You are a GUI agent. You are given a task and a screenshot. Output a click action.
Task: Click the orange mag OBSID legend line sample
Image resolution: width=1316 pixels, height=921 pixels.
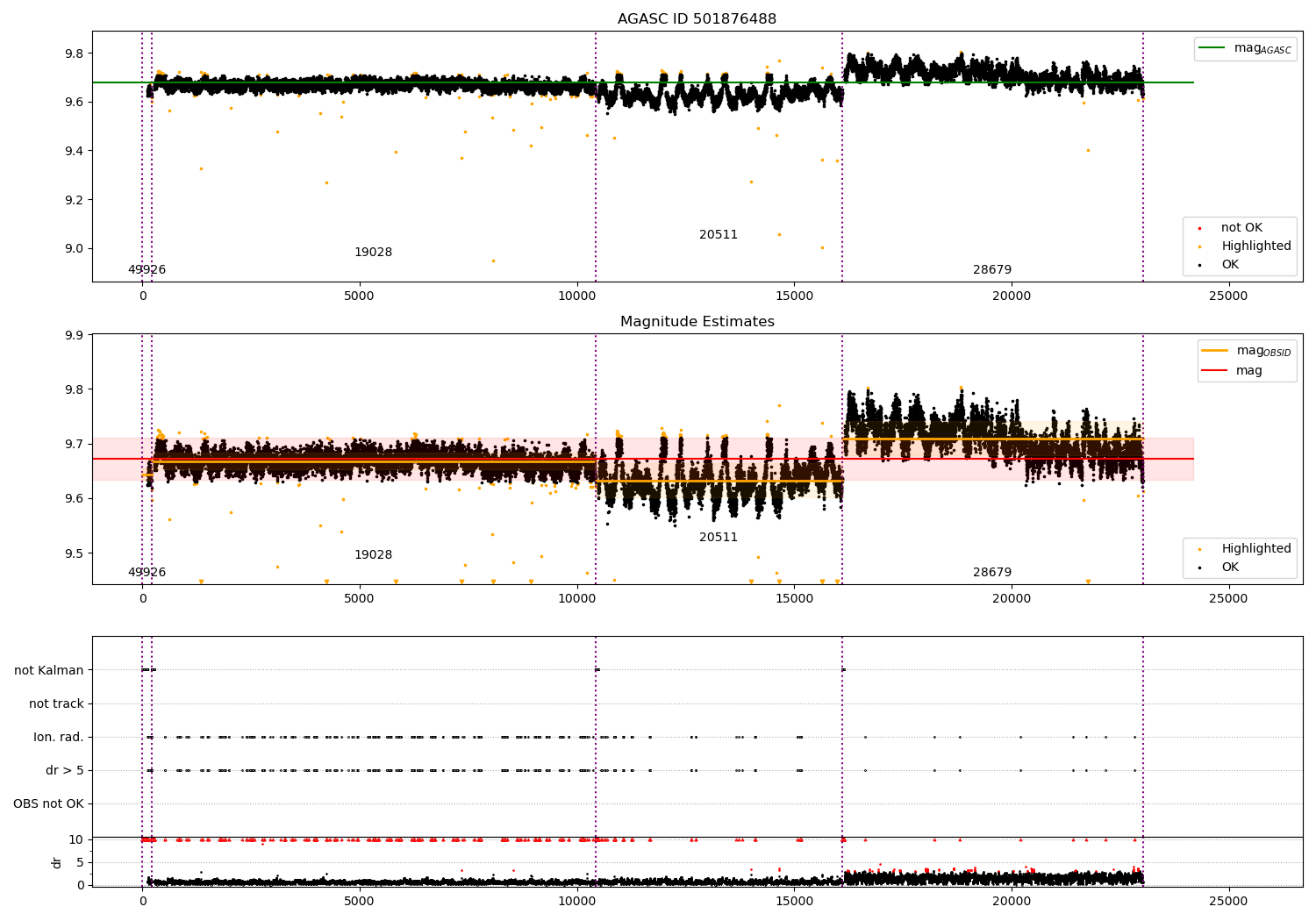click(x=1215, y=351)
